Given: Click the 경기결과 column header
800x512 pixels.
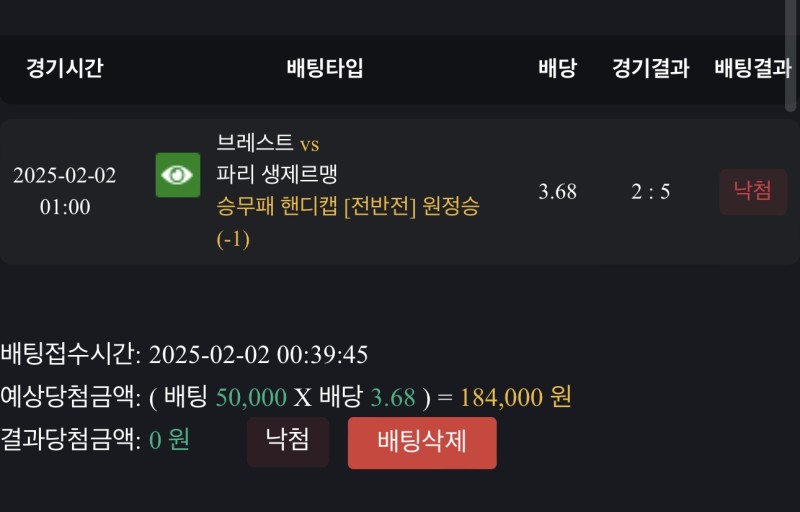Looking at the screenshot, I should point(651,69).
